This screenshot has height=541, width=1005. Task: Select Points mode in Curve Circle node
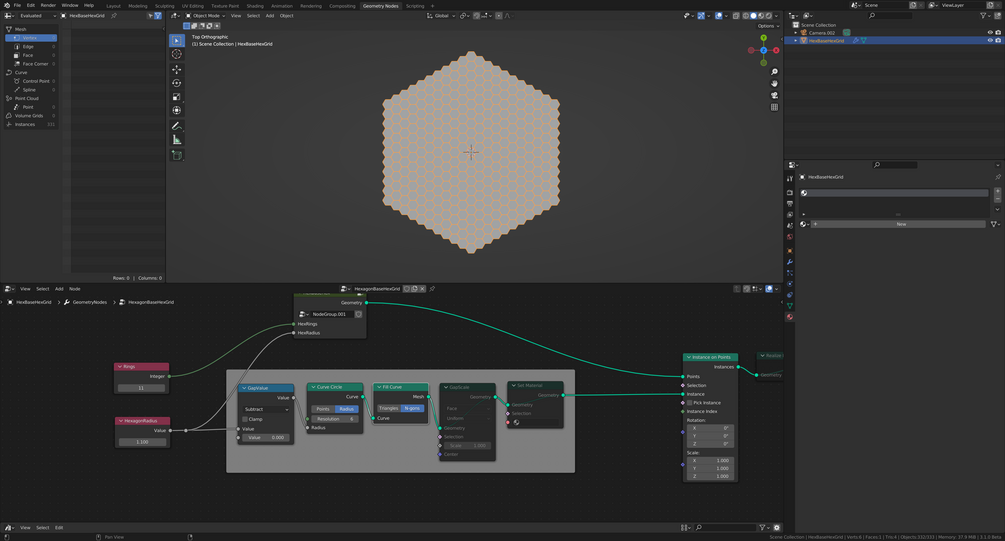pyautogui.click(x=323, y=409)
